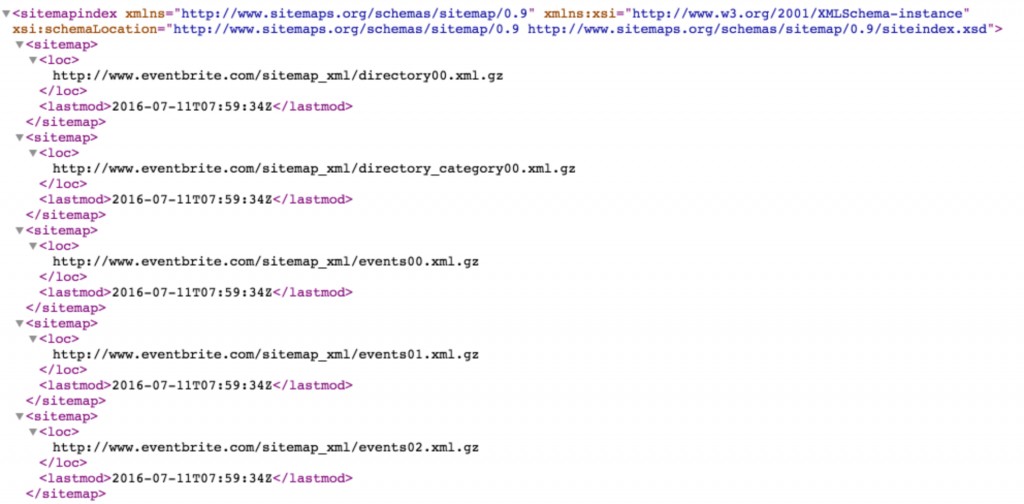Collapse sitemap node containing directory00.xml.gz
The height and width of the screenshot is (504, 1024).
tap(20, 45)
